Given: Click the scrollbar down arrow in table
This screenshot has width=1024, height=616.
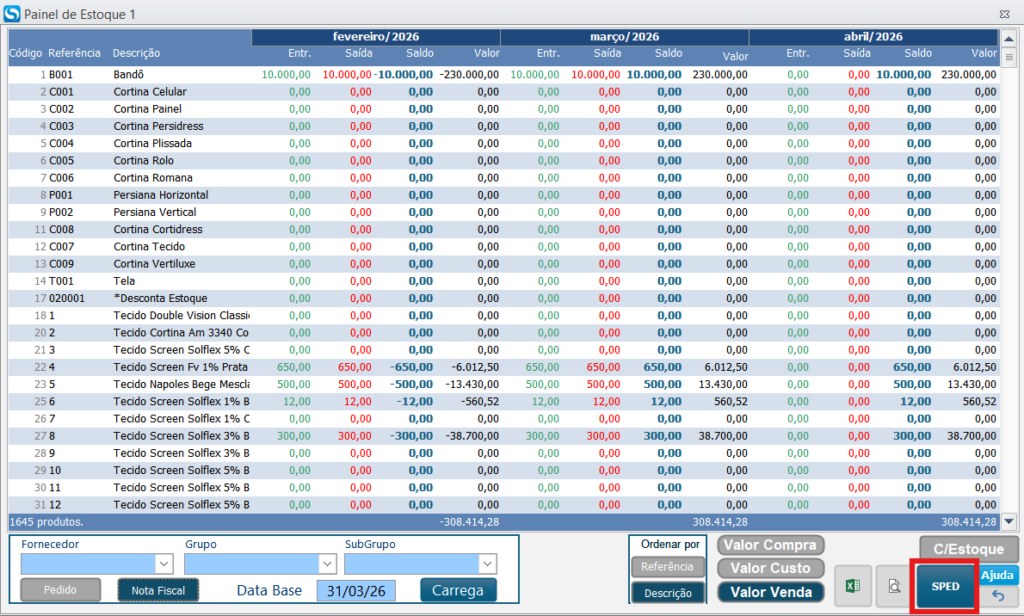Looking at the screenshot, I should (x=1008, y=521).
